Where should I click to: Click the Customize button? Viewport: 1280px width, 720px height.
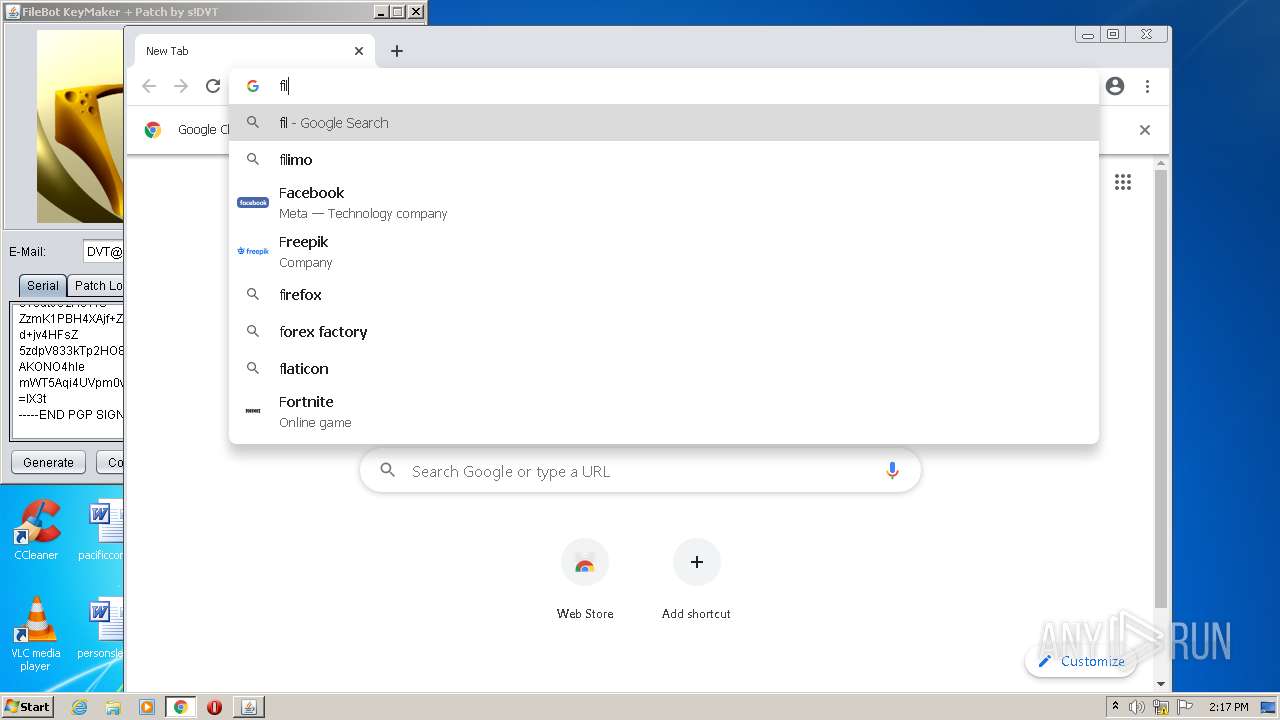[x=1081, y=661]
